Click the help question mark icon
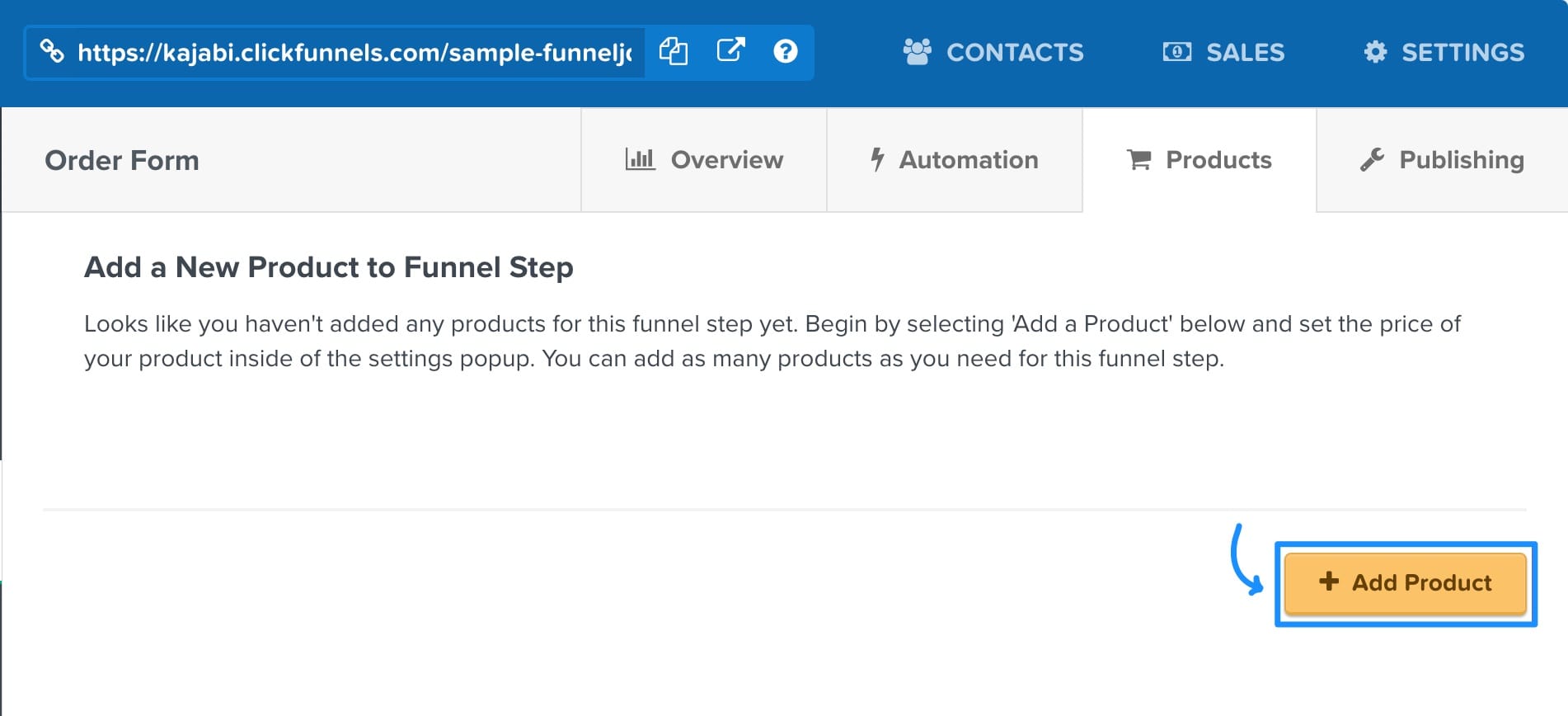This screenshot has height=716, width=1568. pos(786,52)
